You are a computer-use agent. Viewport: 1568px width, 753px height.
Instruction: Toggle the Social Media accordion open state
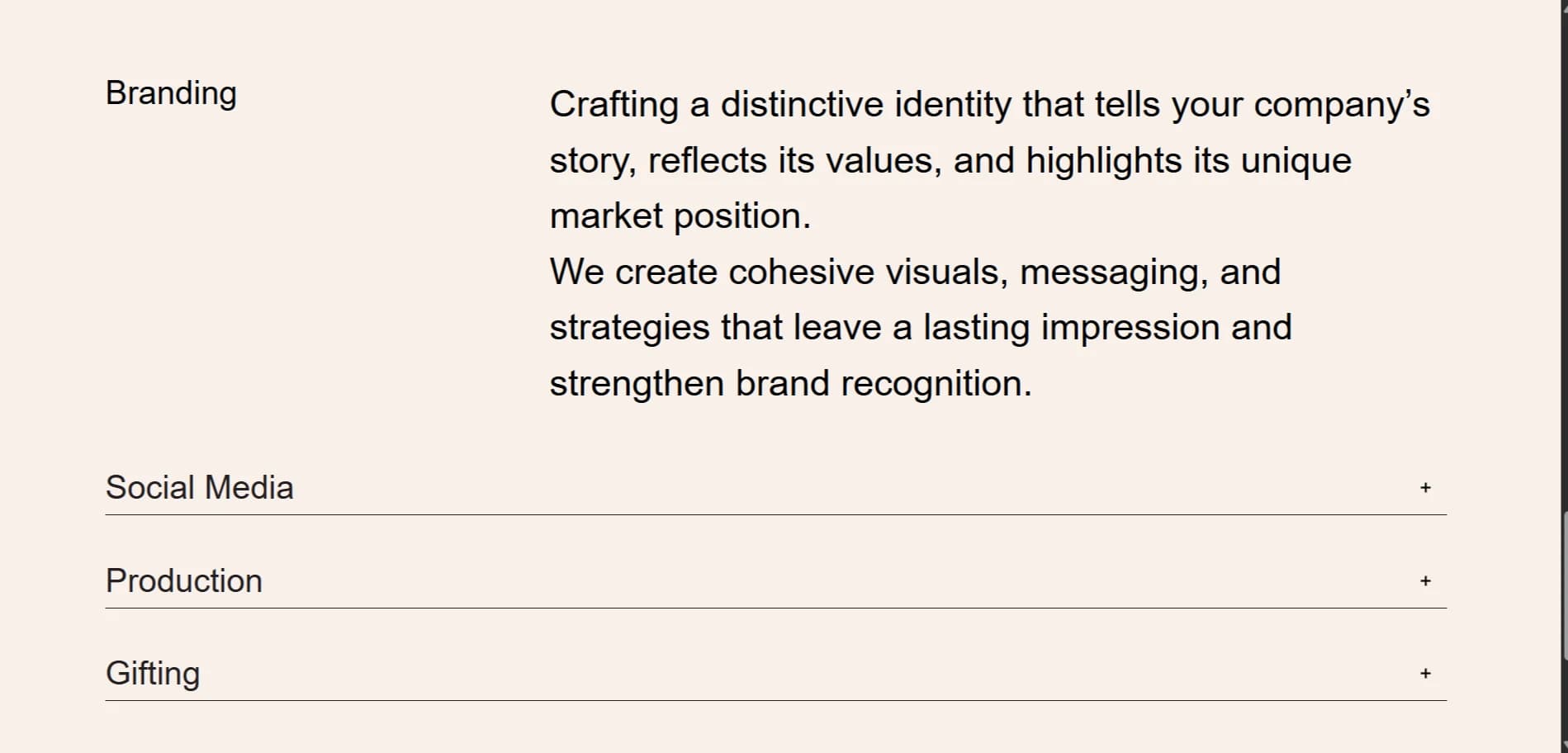[200, 488]
